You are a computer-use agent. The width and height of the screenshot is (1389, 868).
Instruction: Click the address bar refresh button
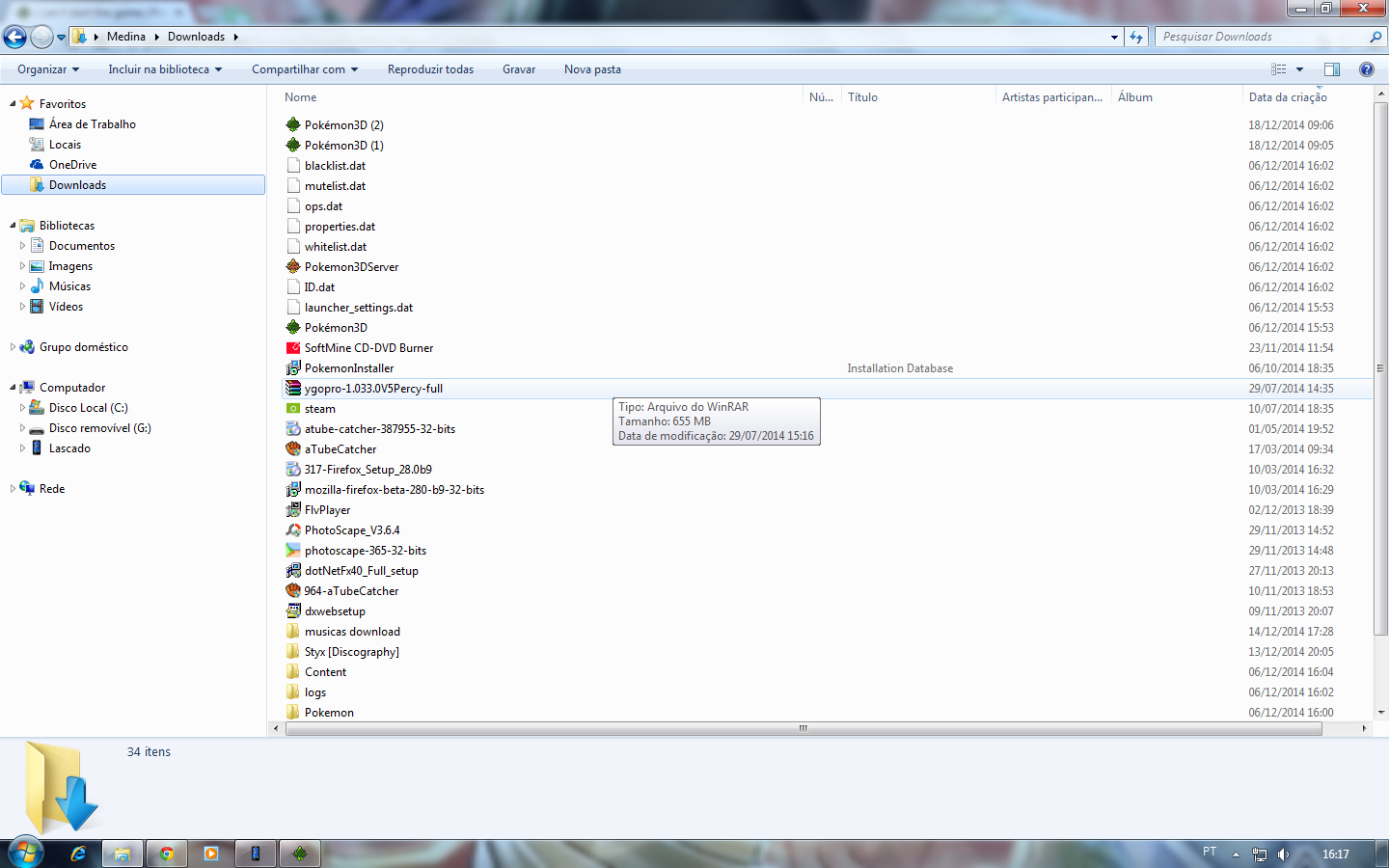pyautogui.click(x=1136, y=37)
